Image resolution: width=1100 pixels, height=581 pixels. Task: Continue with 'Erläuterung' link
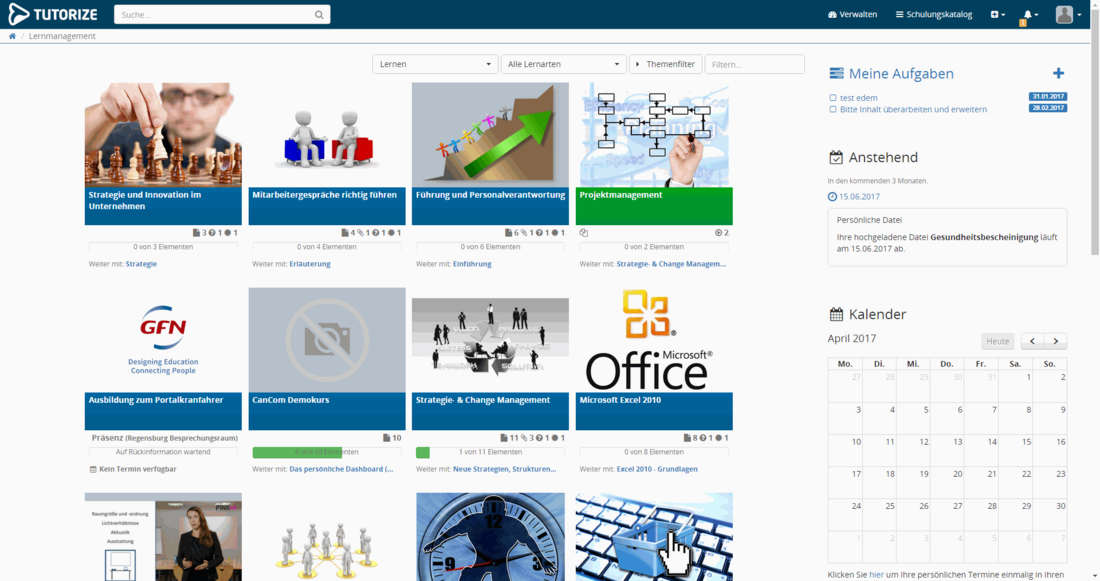309,264
